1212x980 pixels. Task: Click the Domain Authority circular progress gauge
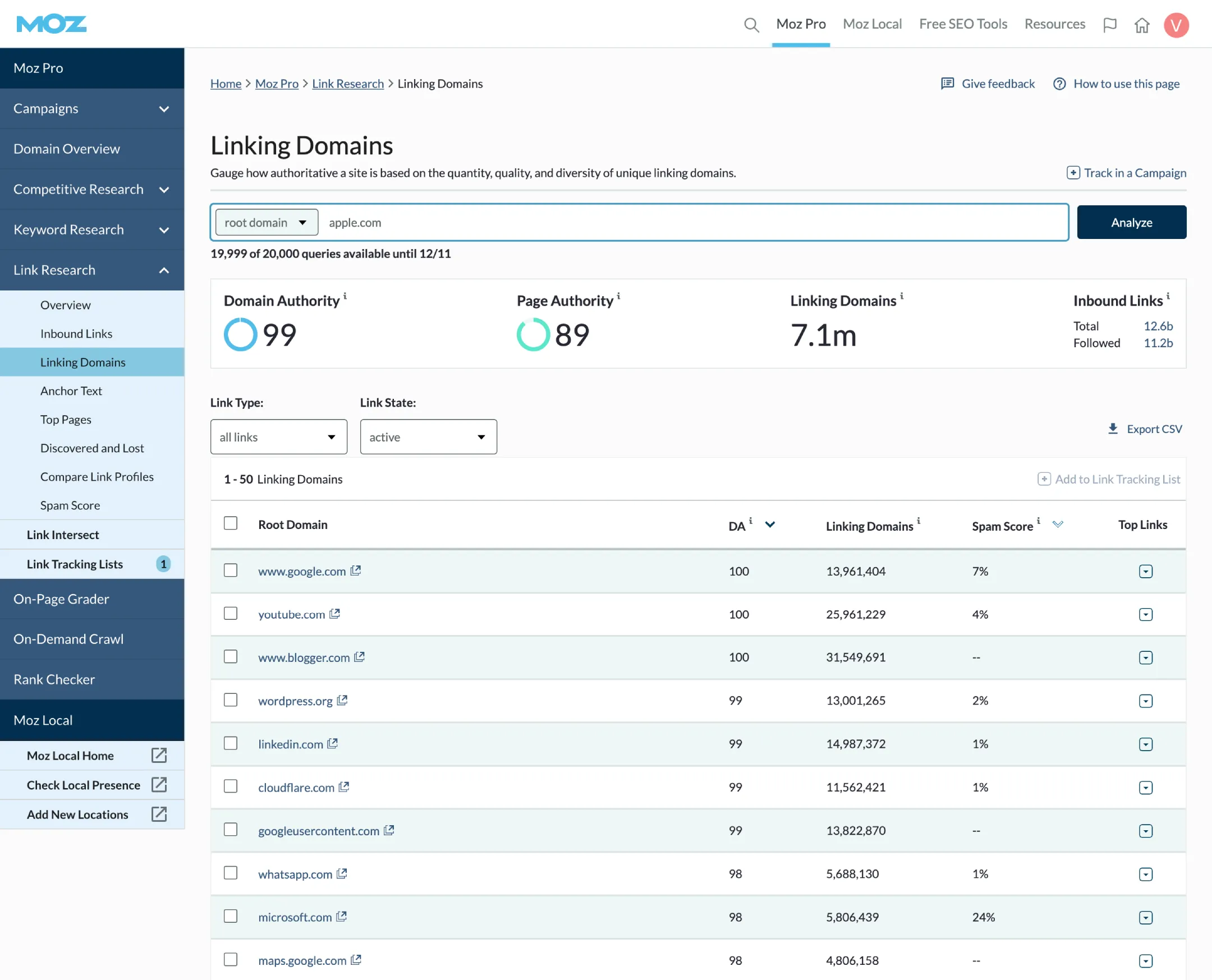click(x=240, y=334)
